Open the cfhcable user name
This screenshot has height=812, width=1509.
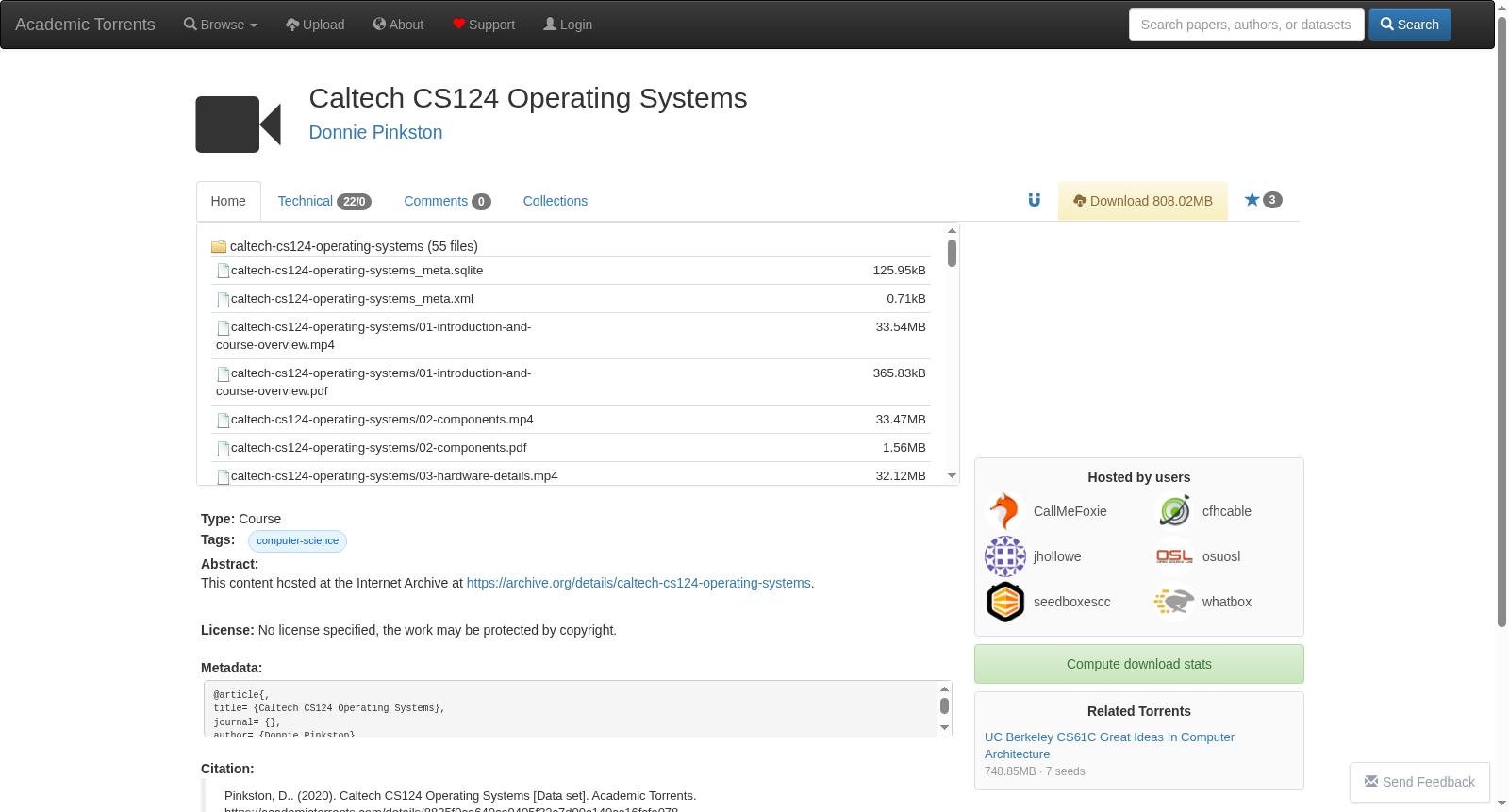click(1226, 511)
